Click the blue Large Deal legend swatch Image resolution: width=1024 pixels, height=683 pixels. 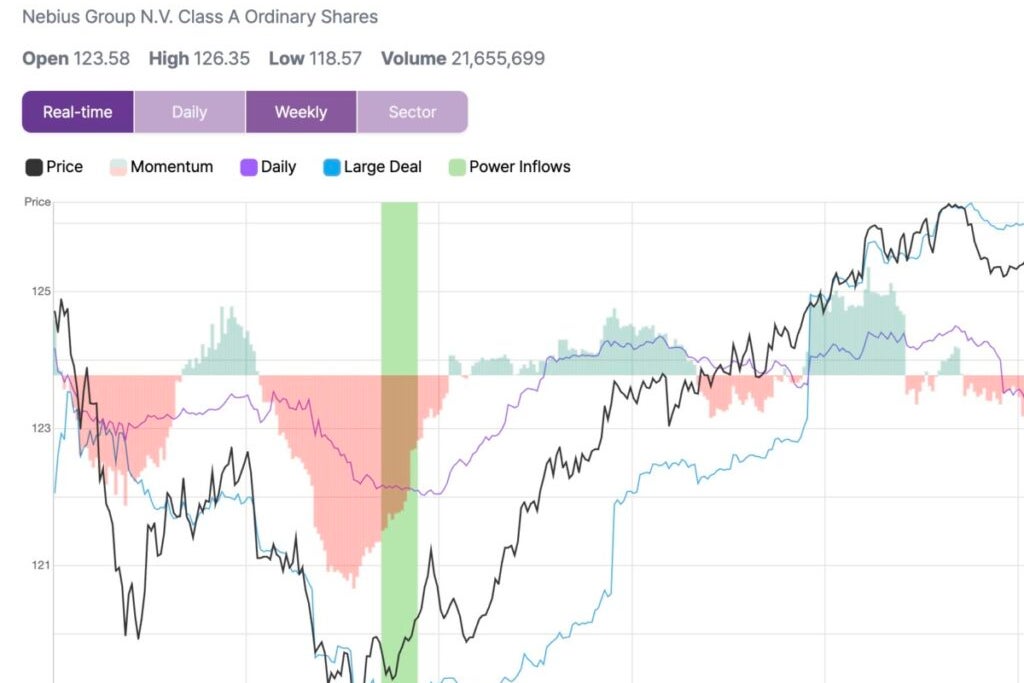[x=331, y=167]
